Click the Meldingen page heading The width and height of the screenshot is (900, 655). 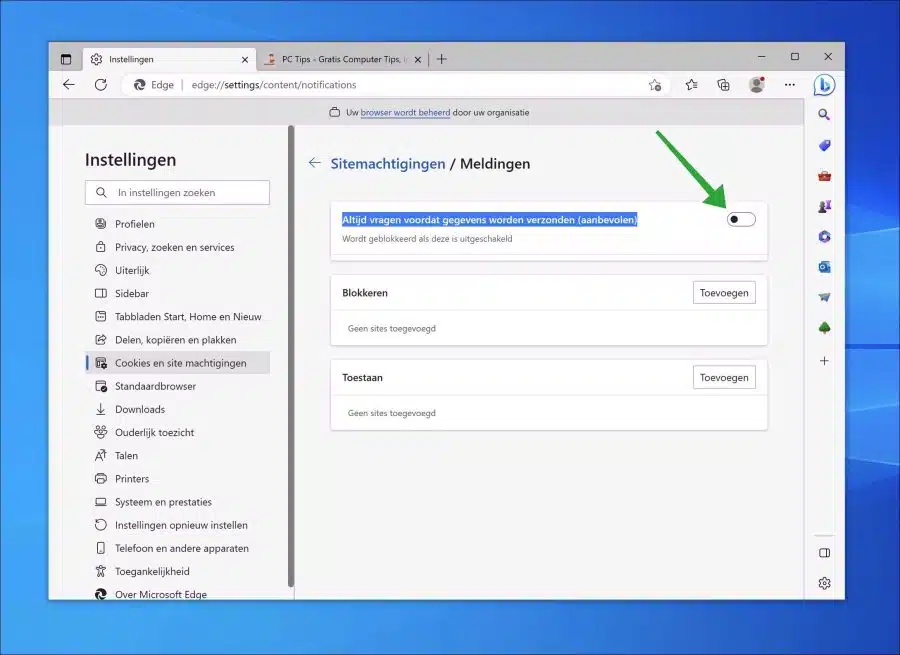click(495, 164)
